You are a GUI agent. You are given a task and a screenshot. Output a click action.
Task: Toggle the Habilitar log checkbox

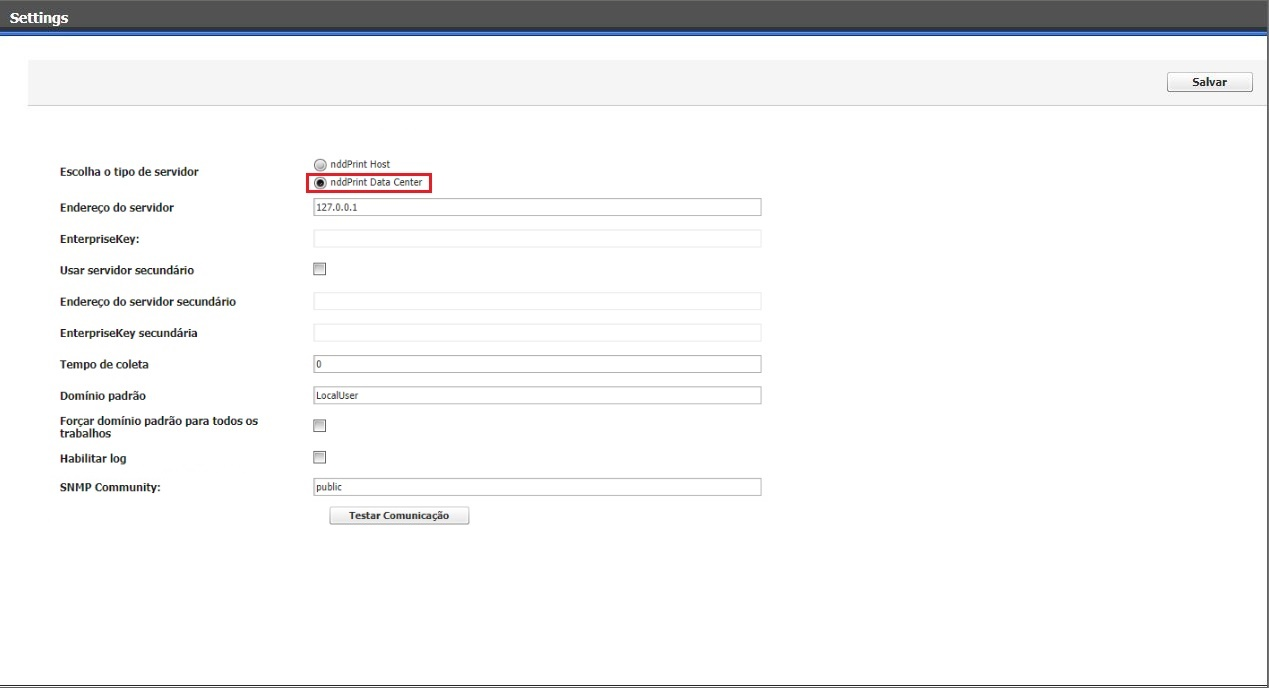coord(320,458)
